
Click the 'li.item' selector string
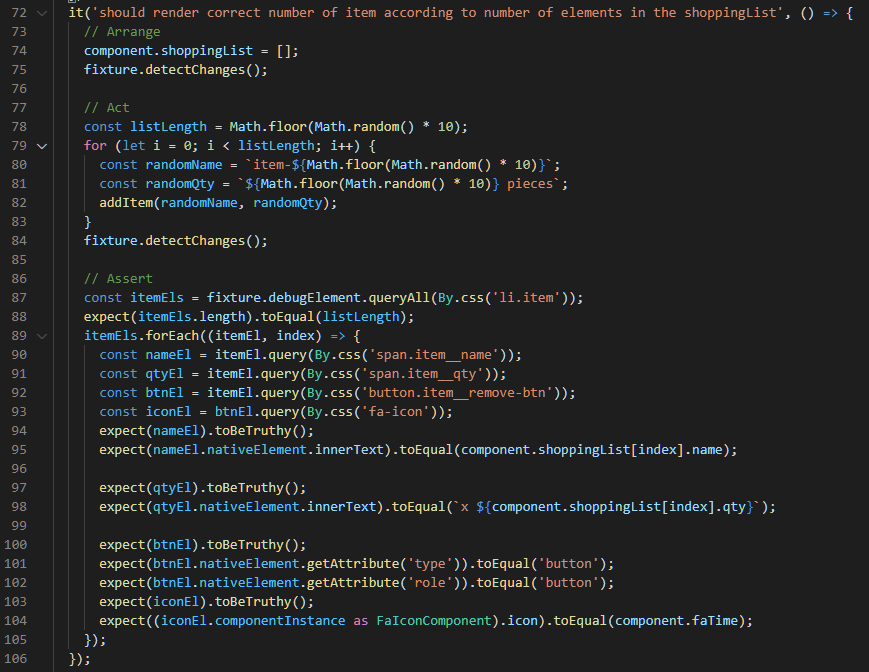526,298
